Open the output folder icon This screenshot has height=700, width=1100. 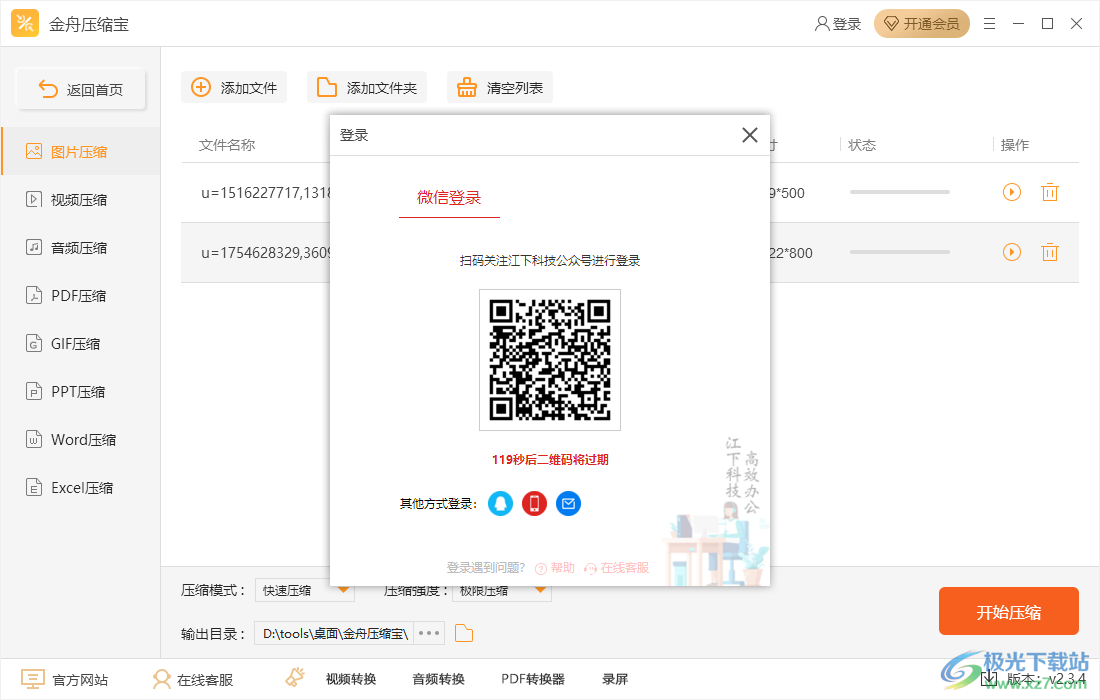pyautogui.click(x=464, y=633)
